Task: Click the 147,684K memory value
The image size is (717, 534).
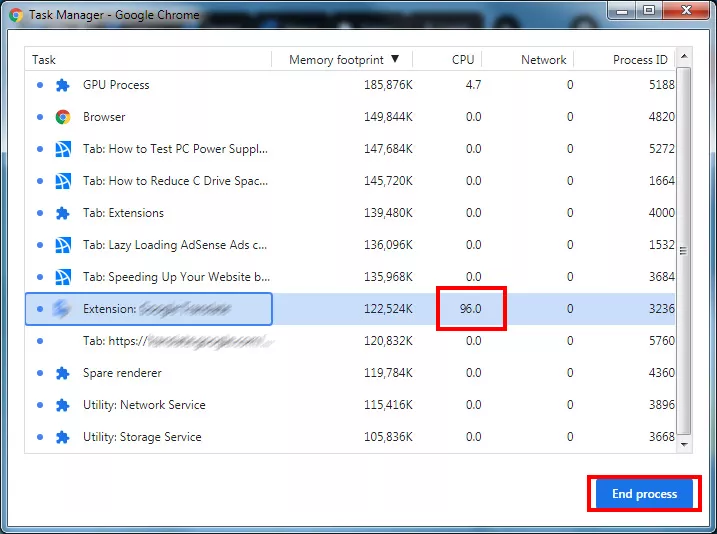Action: (x=388, y=149)
